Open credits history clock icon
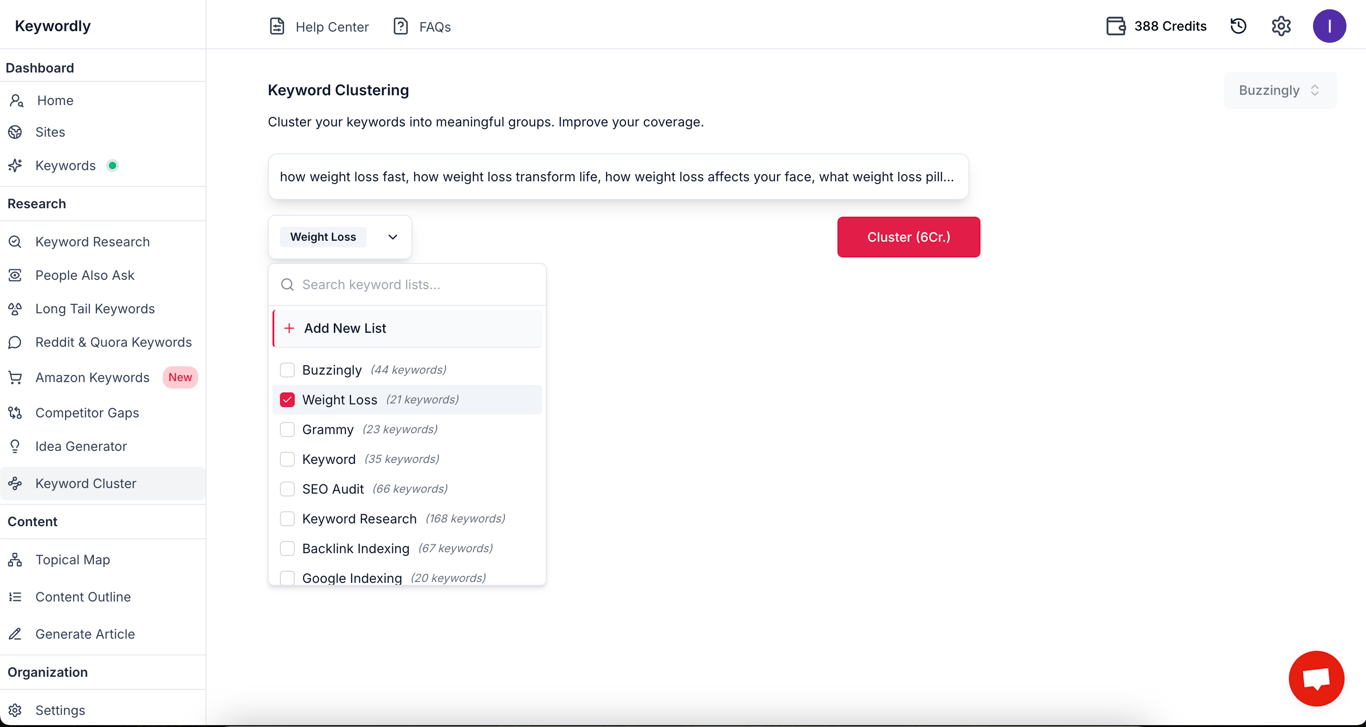Screen dimensions: 1366x727 click(1238, 26)
